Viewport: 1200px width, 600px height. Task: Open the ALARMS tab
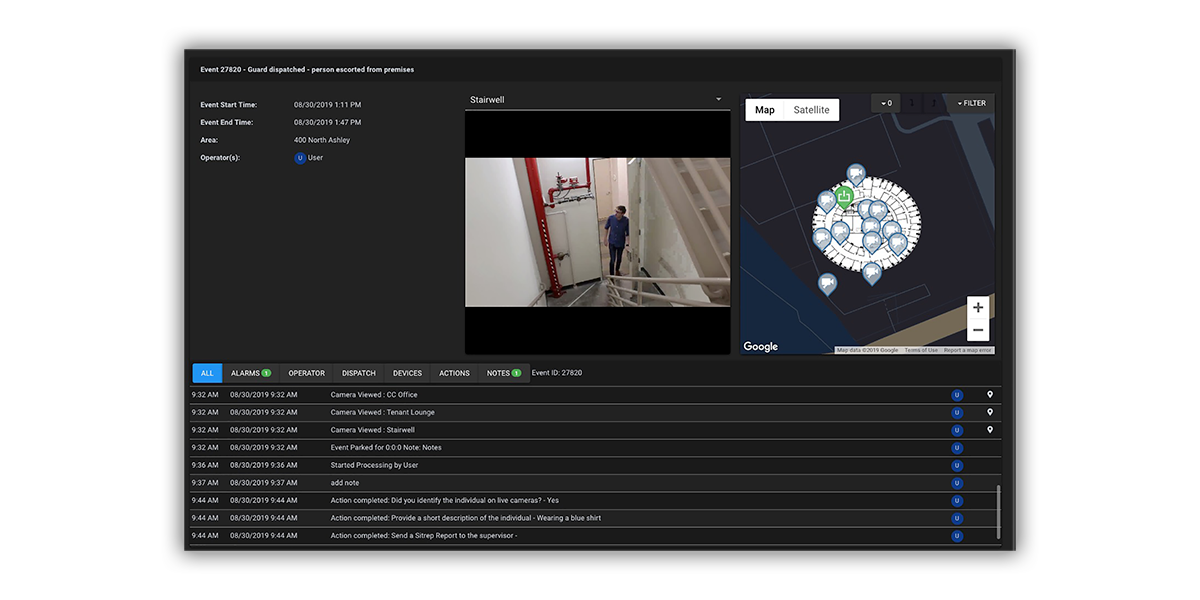pyautogui.click(x=251, y=373)
